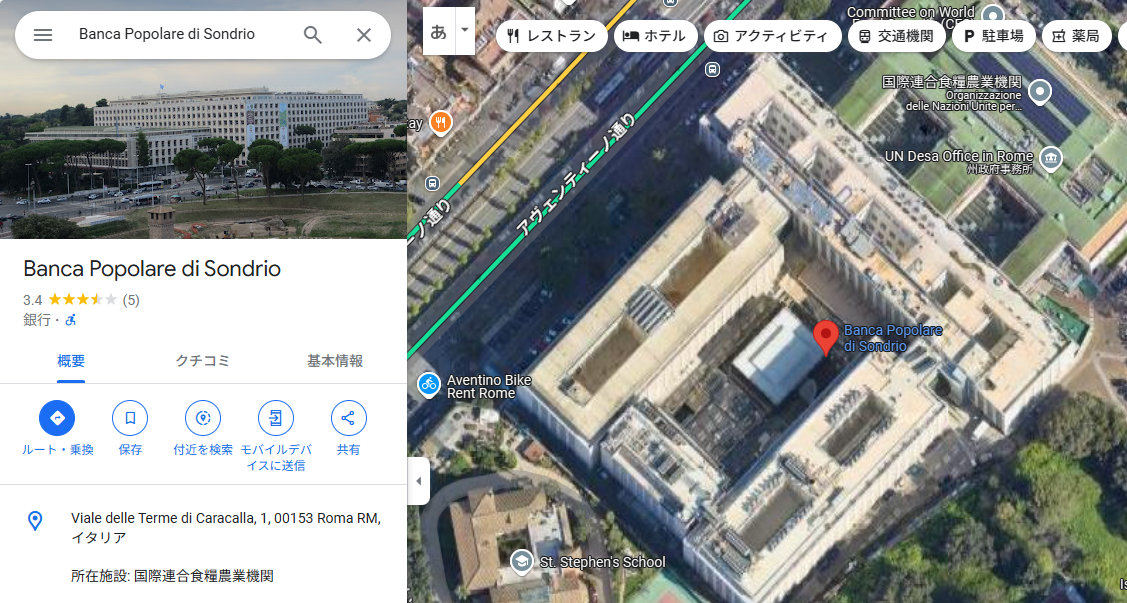Click the bus stop icon below the アクティビティ chip
Viewport: 1127px width, 603px height.
click(712, 70)
